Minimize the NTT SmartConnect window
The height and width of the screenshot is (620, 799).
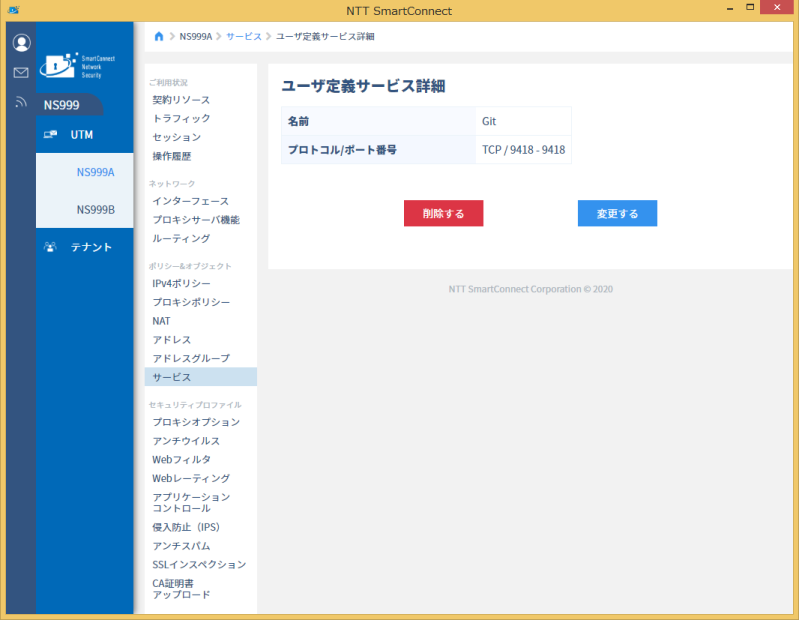[730, 8]
